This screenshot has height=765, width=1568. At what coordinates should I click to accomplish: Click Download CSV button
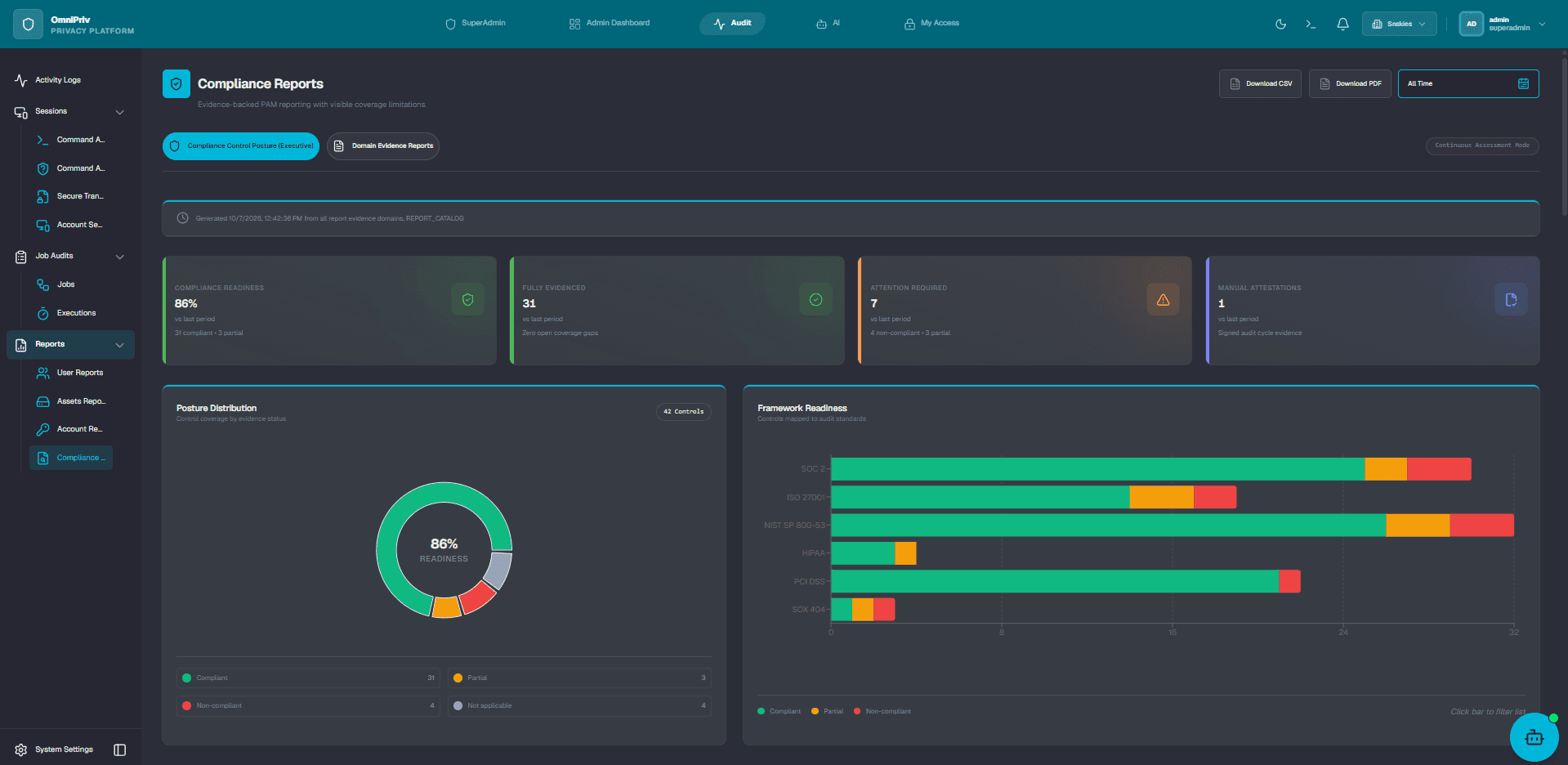coord(1260,83)
